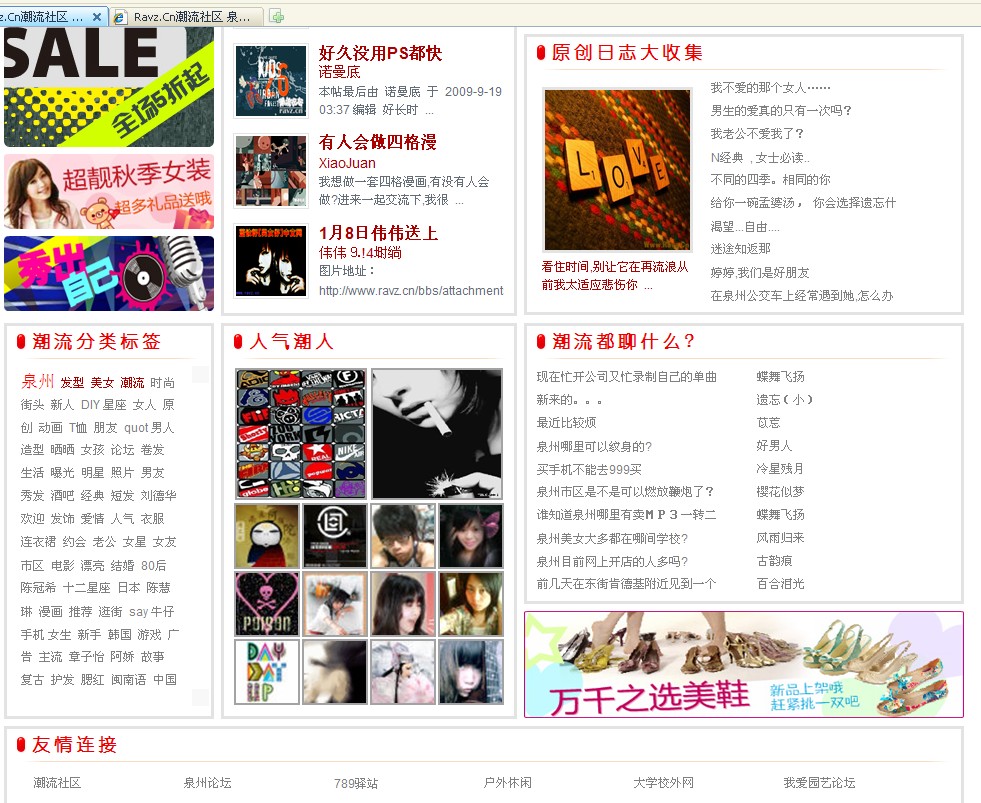The width and height of the screenshot is (981, 803).
Task: Open the topic 泉州目前网上开店的人多吗?
Action: tap(612, 561)
